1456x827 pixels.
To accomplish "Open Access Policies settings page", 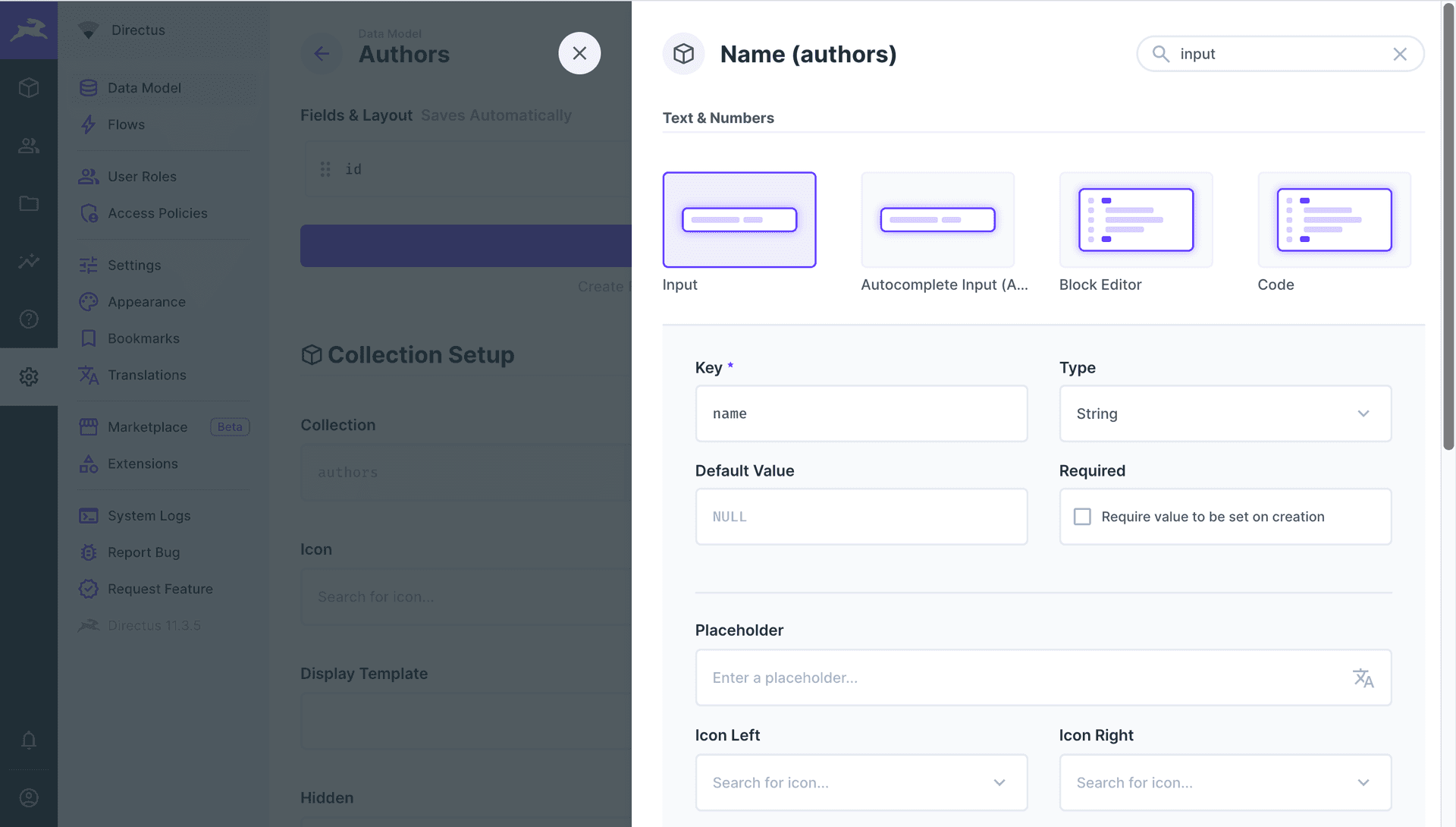I will click(x=157, y=213).
